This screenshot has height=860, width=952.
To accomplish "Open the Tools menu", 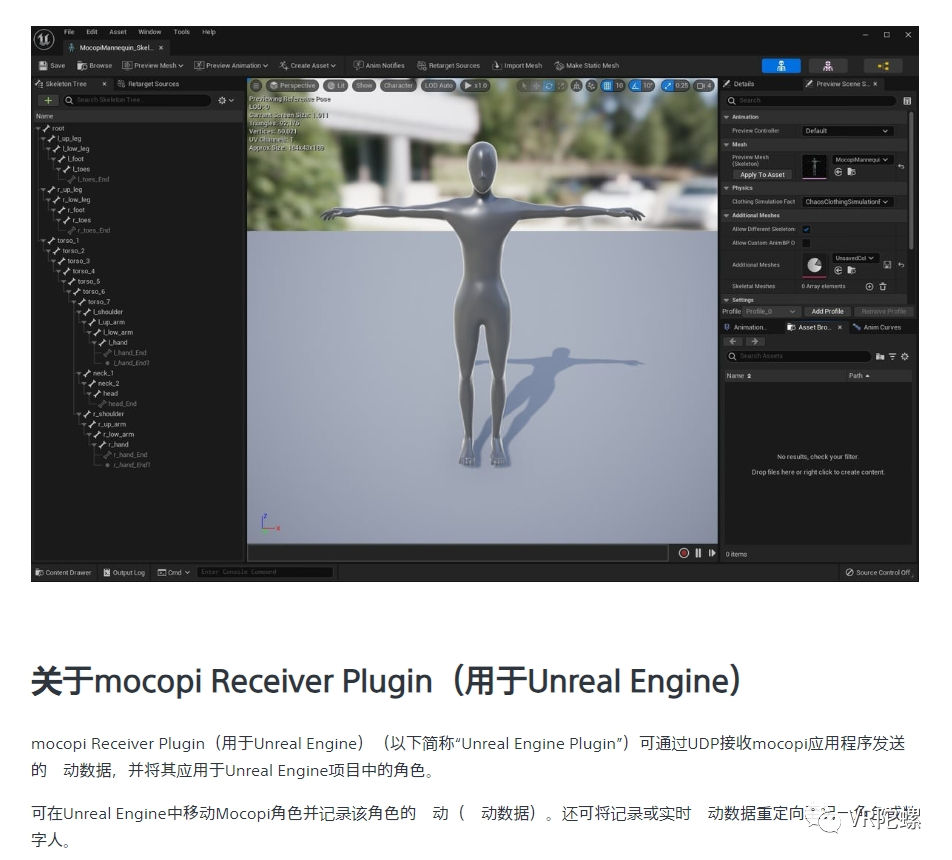I will coord(182,32).
